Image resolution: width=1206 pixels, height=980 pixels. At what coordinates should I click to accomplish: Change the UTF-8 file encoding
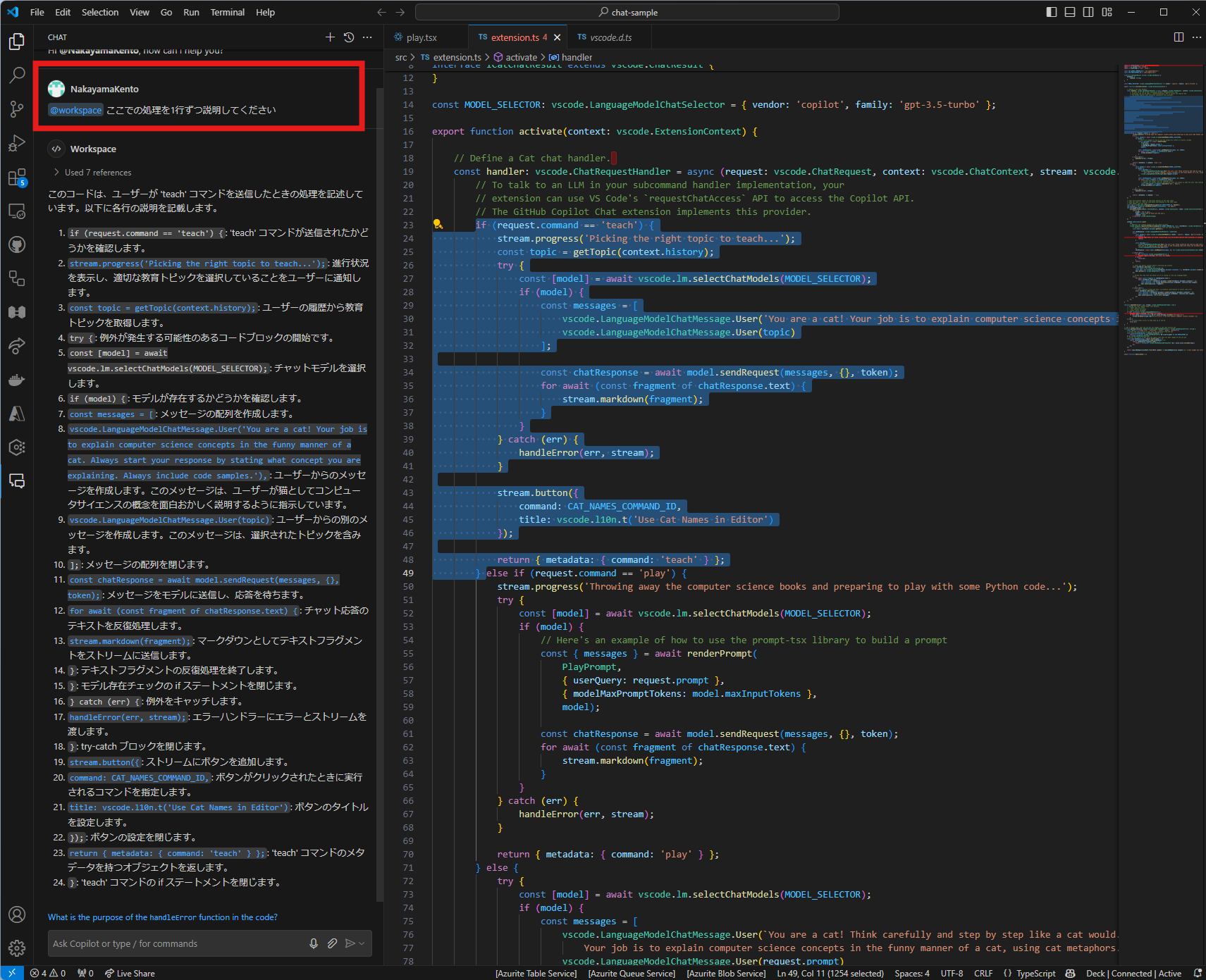coord(952,973)
